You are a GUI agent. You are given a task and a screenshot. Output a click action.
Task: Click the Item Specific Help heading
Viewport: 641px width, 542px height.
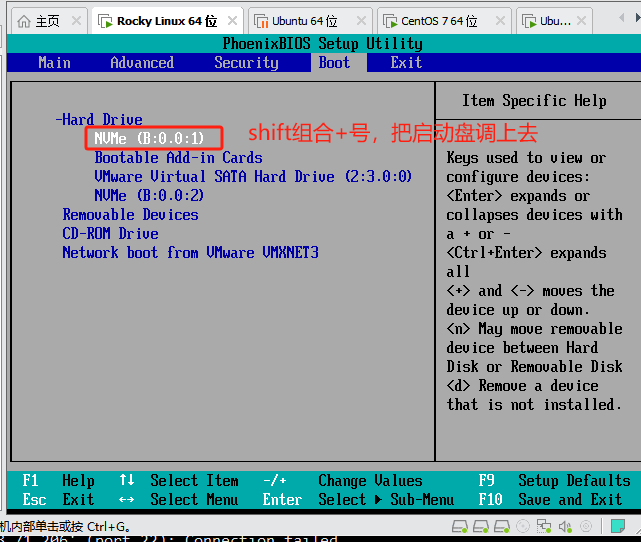[x=534, y=101]
